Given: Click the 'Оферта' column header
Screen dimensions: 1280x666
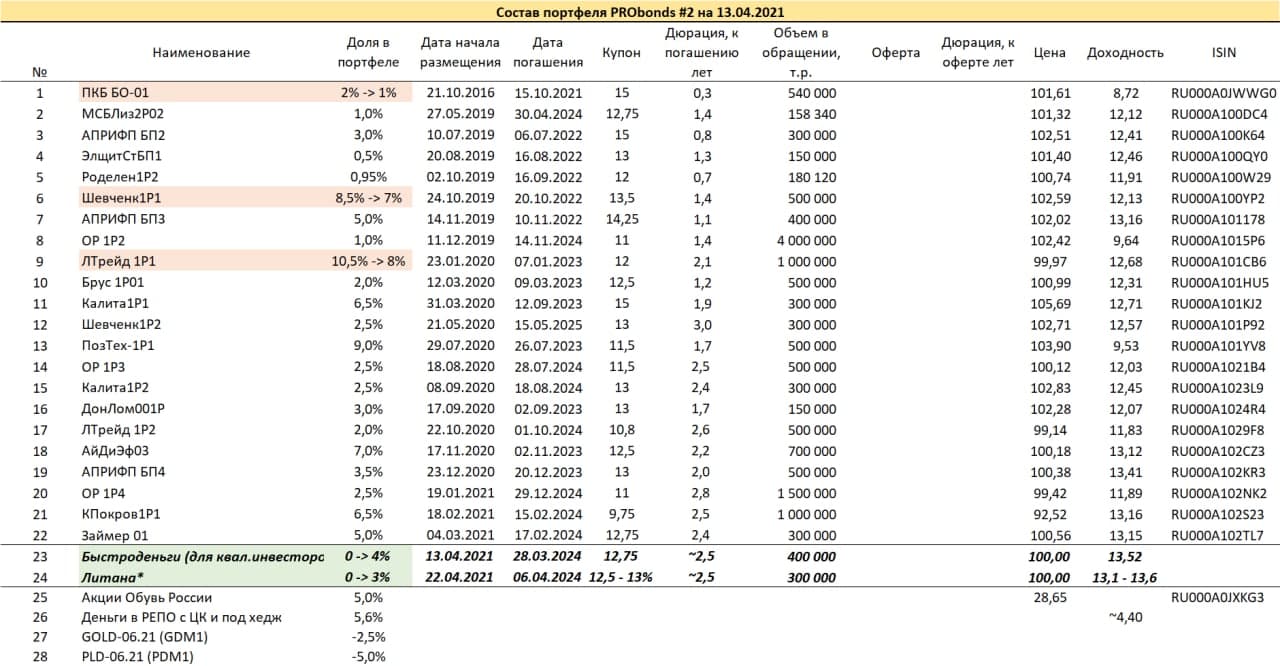Looking at the screenshot, I should 895,53.
